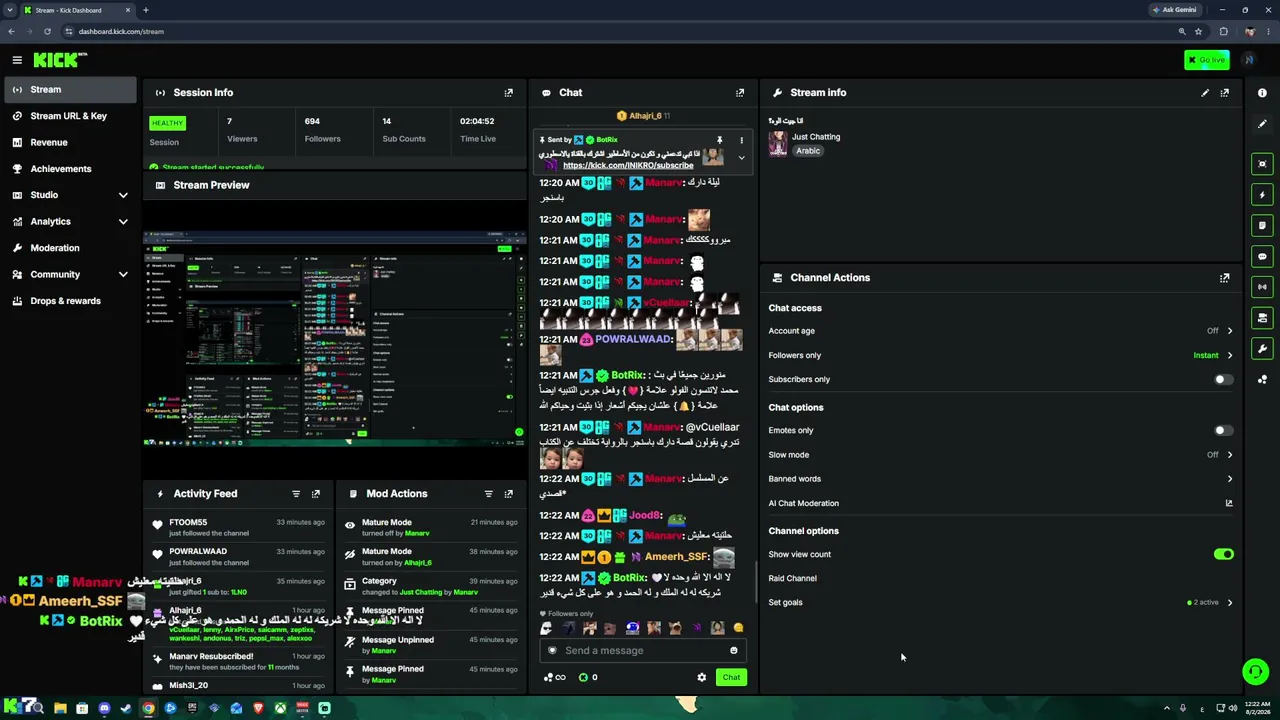The width and height of the screenshot is (1280, 720).
Task: Pop out the Chat panel
Action: [x=740, y=93]
